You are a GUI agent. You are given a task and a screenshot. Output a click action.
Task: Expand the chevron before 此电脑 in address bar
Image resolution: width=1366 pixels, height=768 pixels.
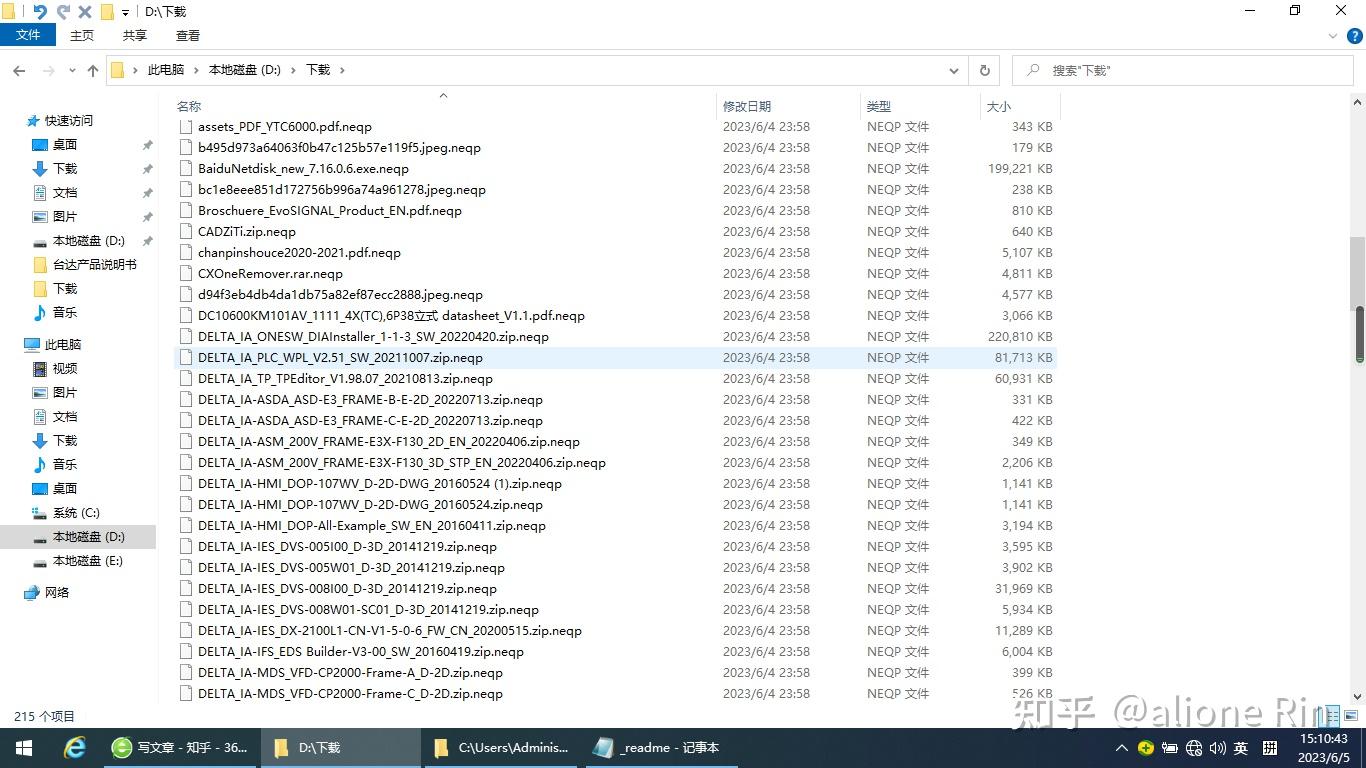tap(135, 70)
